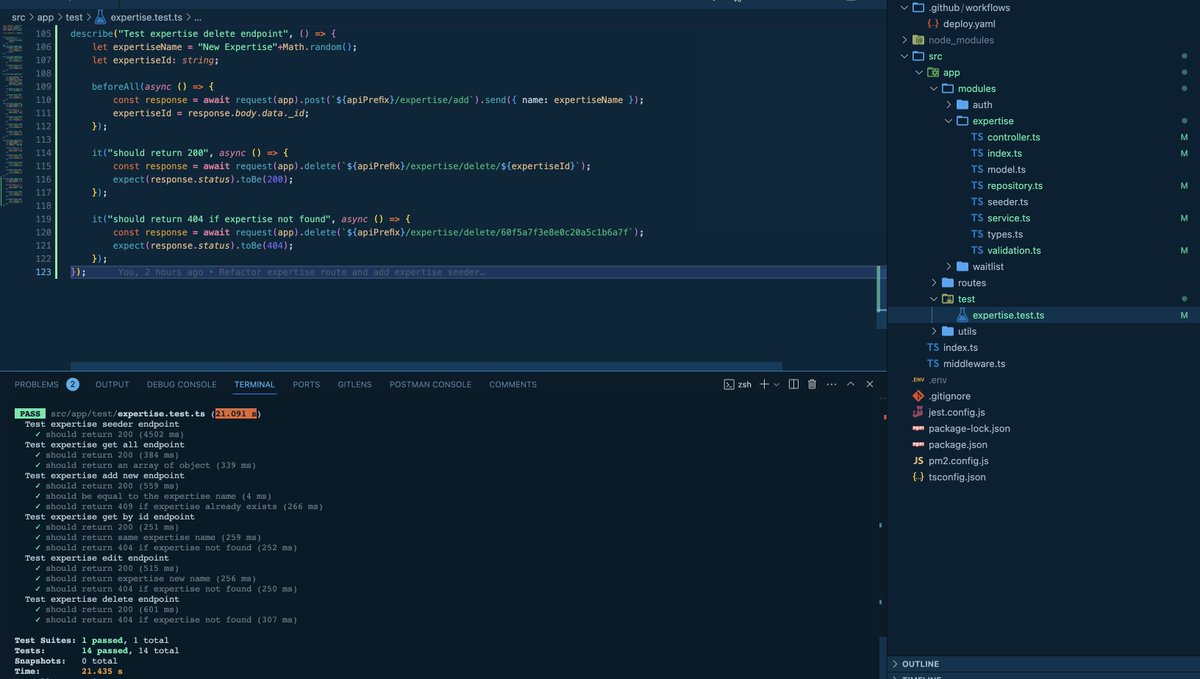Click the tsconfig.json braces icon
1200x679 pixels.
click(918, 477)
